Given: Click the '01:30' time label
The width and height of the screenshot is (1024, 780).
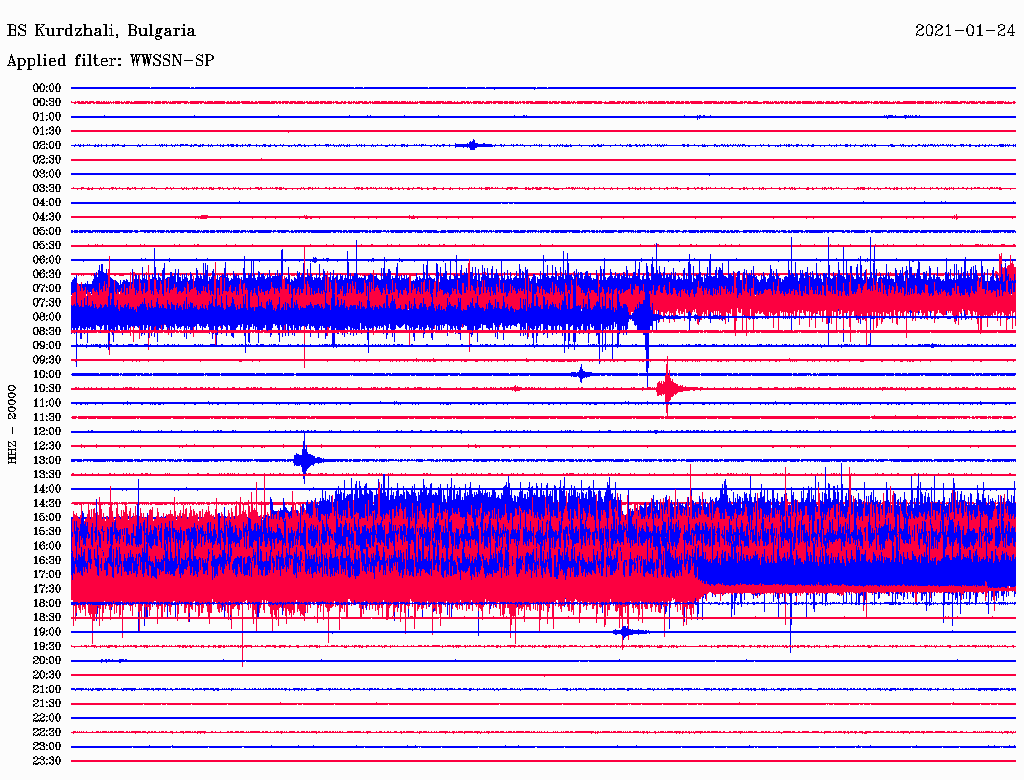Looking at the screenshot, I should point(47,131).
